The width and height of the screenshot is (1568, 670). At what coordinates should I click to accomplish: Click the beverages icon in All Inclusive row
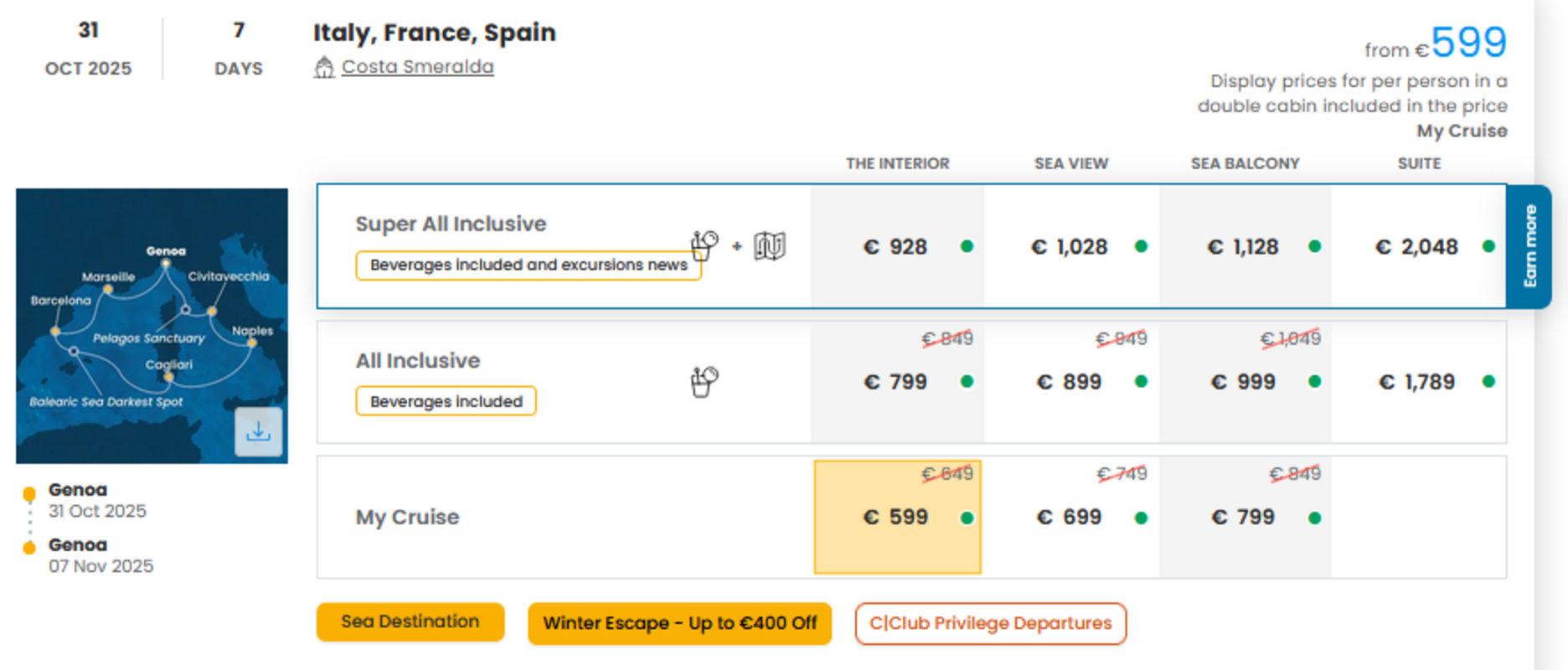click(704, 382)
